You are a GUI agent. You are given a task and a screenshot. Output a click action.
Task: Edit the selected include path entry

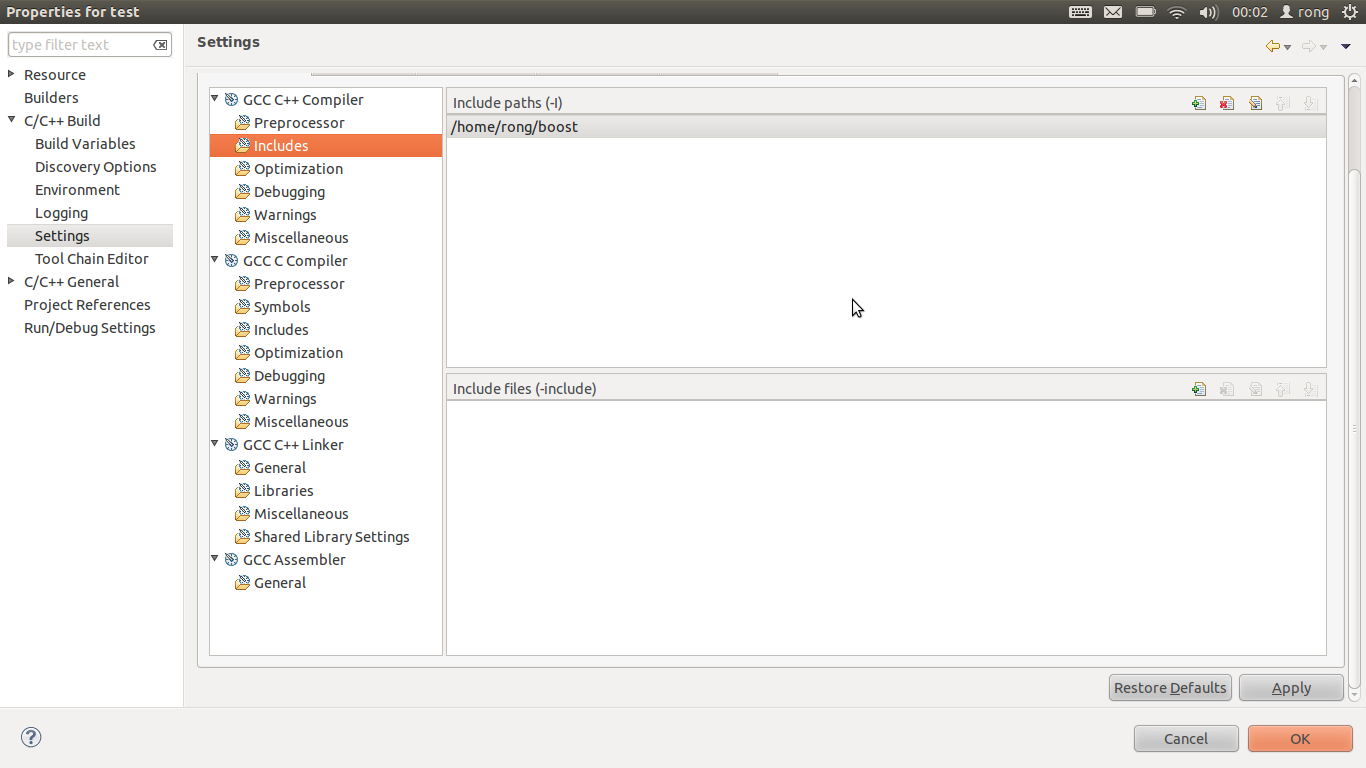tap(1255, 103)
